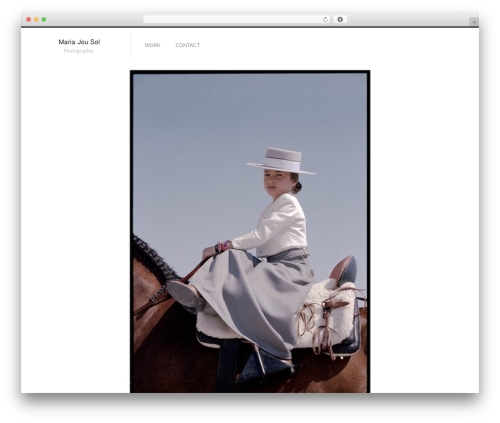
Task: Click the Maria Jou Sol site title
Action: pos(79,42)
